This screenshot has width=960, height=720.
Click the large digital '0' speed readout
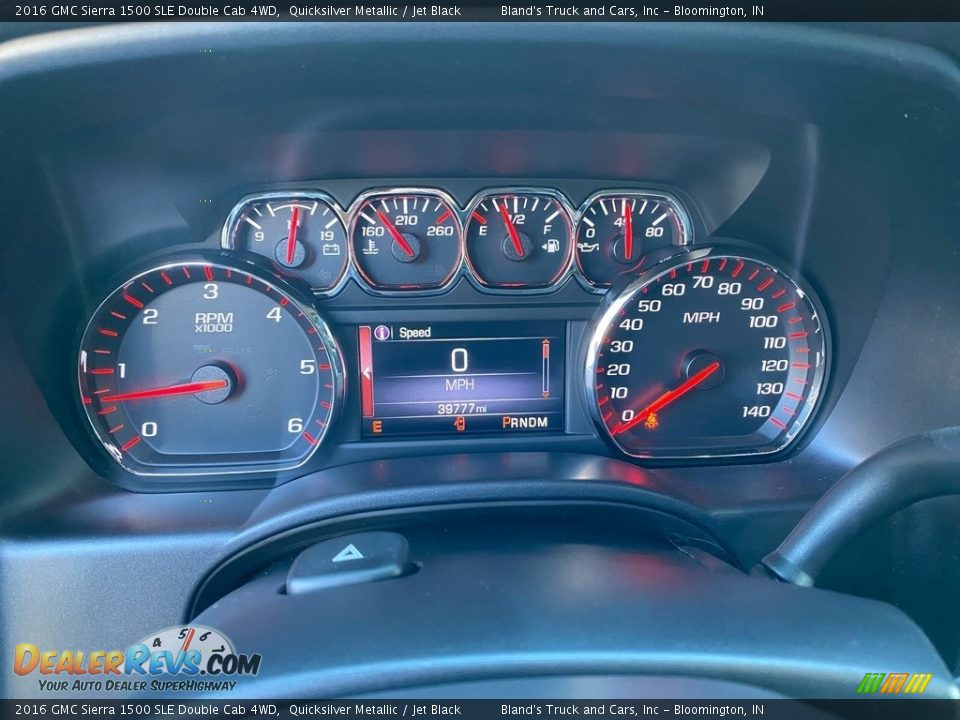pyautogui.click(x=459, y=360)
